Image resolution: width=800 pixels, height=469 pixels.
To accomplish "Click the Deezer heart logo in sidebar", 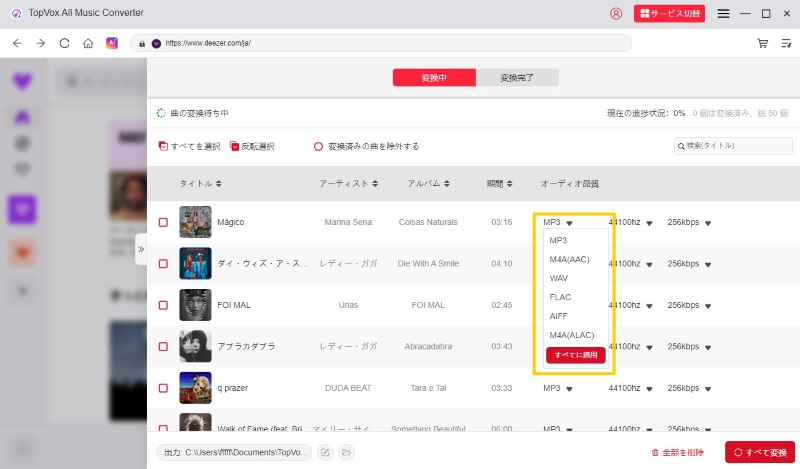I will tap(22, 81).
